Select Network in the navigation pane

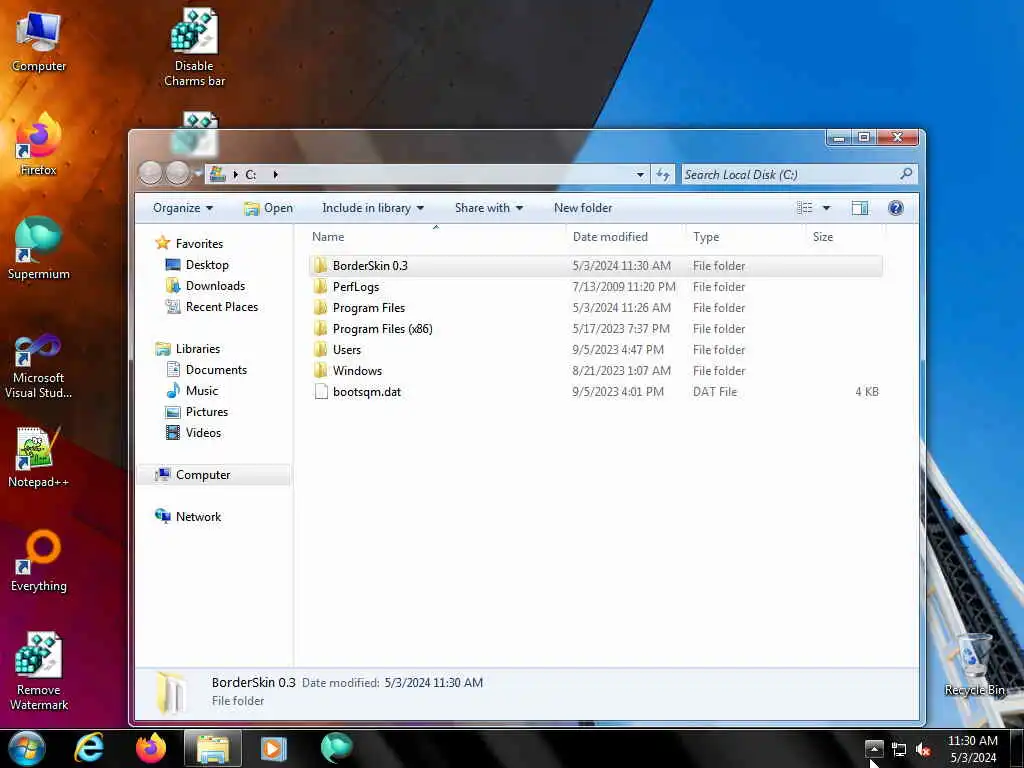tap(198, 517)
